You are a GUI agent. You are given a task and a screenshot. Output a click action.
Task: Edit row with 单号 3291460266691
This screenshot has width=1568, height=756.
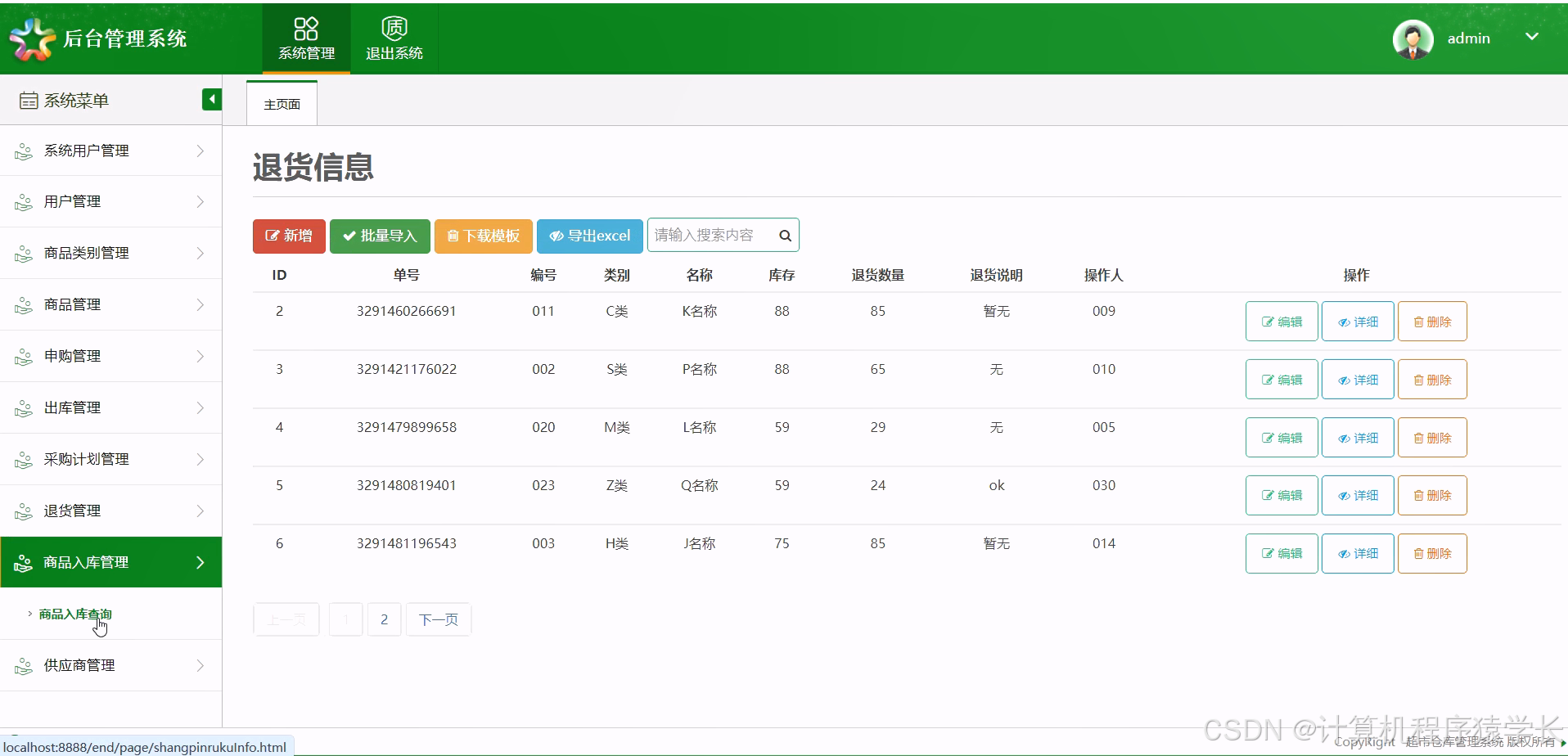point(1282,322)
